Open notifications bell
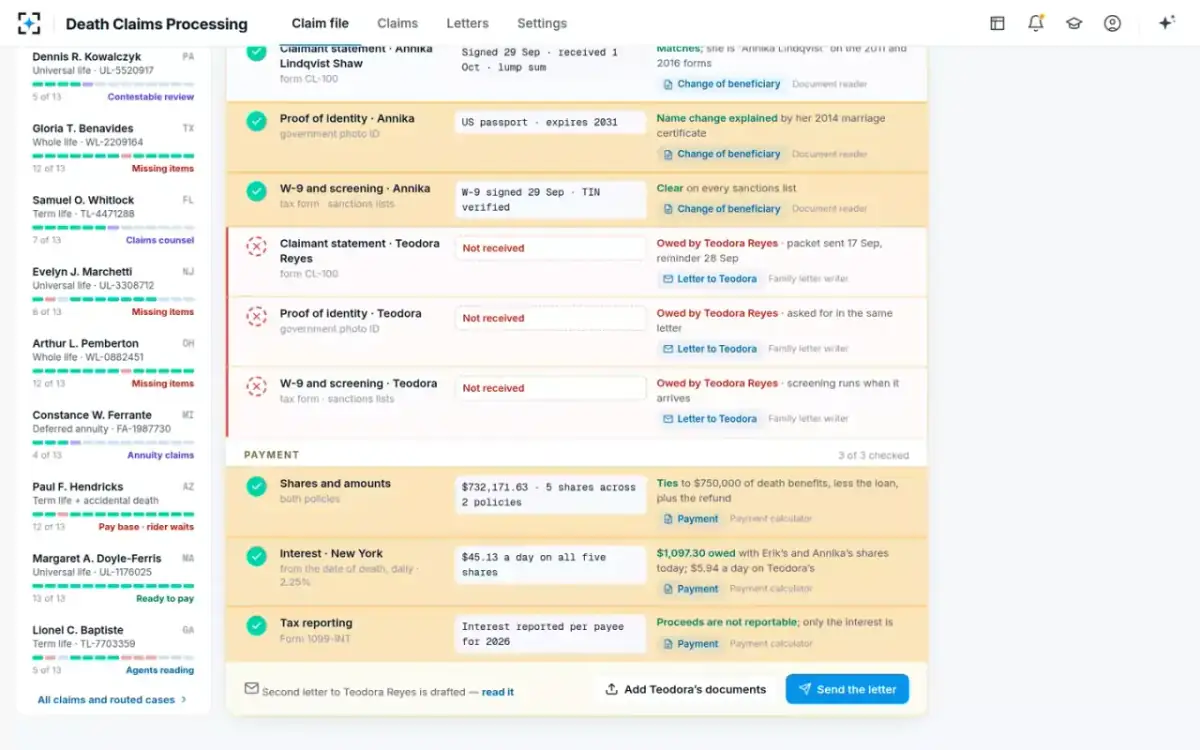Viewport: 1200px width, 750px height. click(x=1036, y=23)
